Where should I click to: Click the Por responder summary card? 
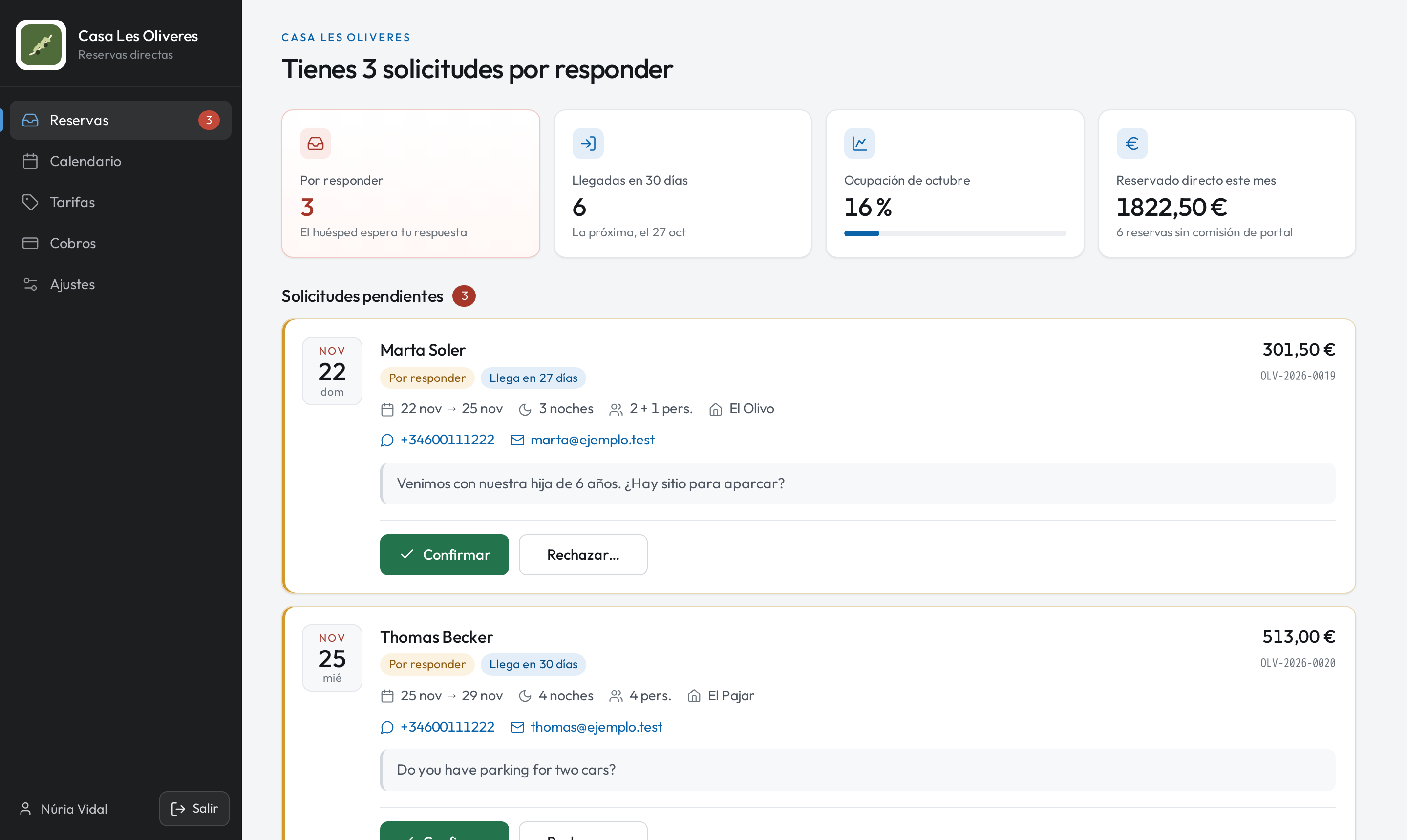[x=410, y=184]
